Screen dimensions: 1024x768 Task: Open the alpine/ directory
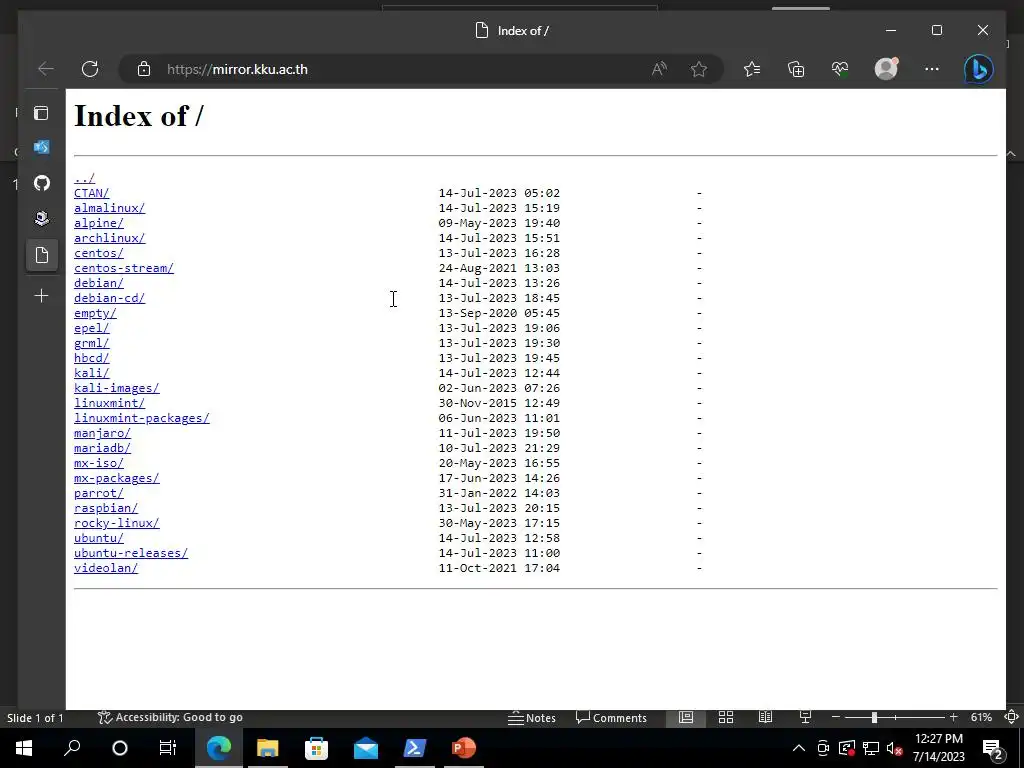(99, 223)
